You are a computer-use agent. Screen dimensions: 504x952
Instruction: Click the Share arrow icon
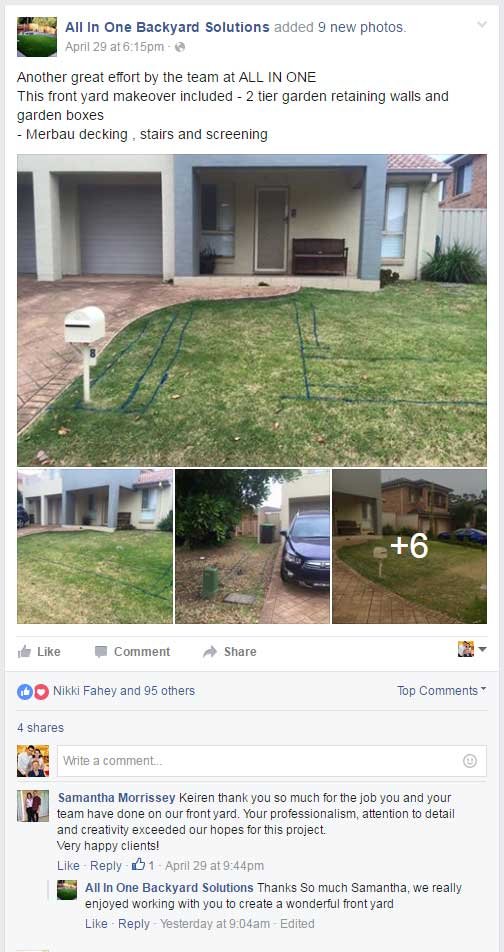coord(210,652)
